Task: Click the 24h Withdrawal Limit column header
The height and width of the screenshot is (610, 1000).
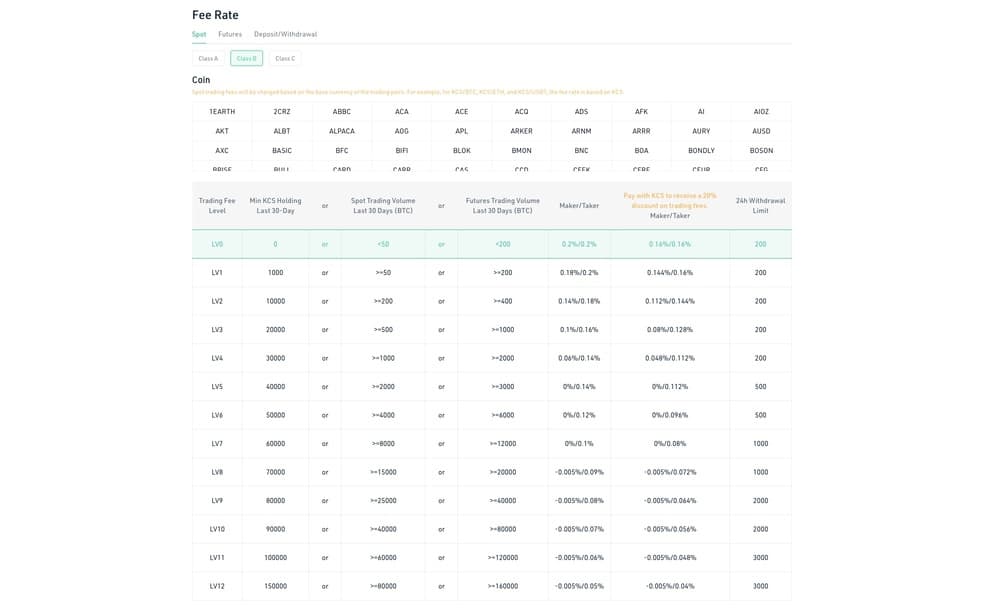Action: tap(760, 205)
